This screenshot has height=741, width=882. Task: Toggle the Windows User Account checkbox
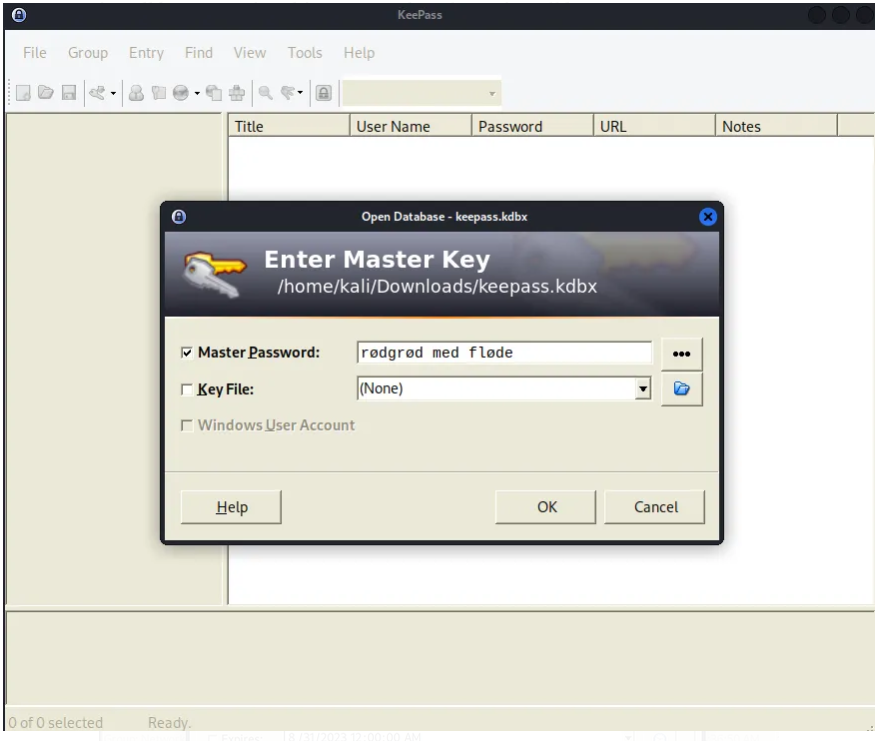pyautogui.click(x=187, y=425)
